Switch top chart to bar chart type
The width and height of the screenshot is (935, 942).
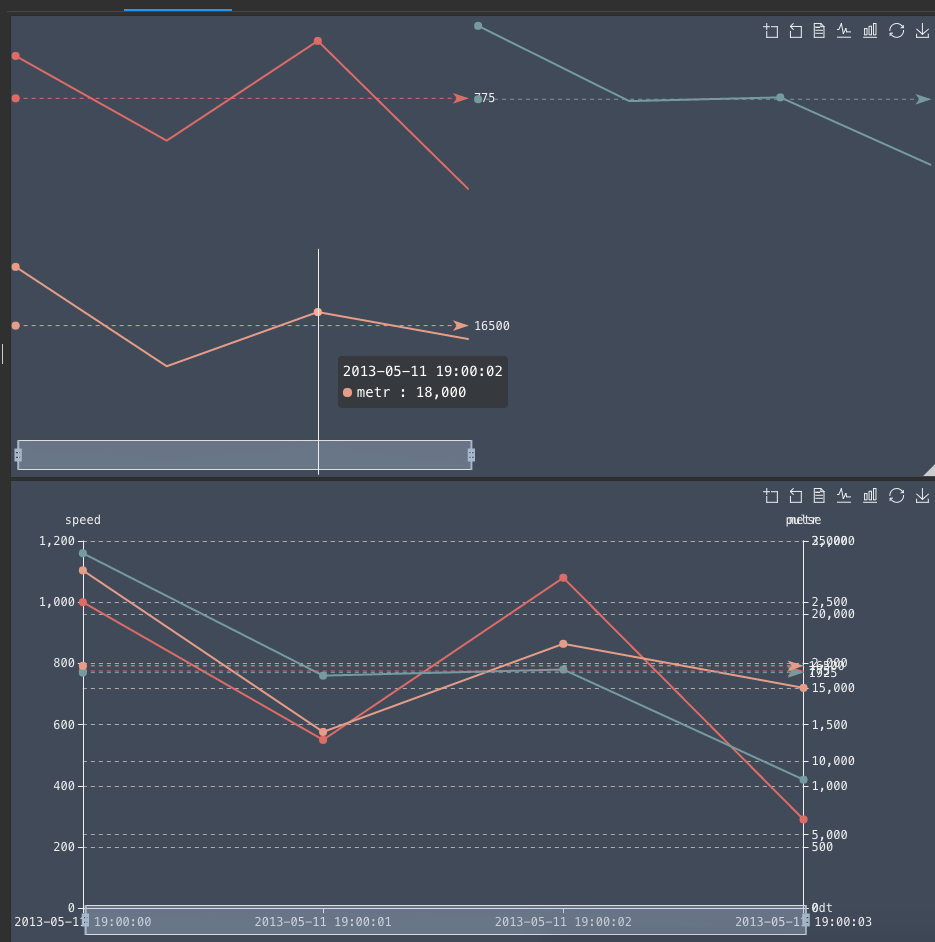click(x=870, y=31)
